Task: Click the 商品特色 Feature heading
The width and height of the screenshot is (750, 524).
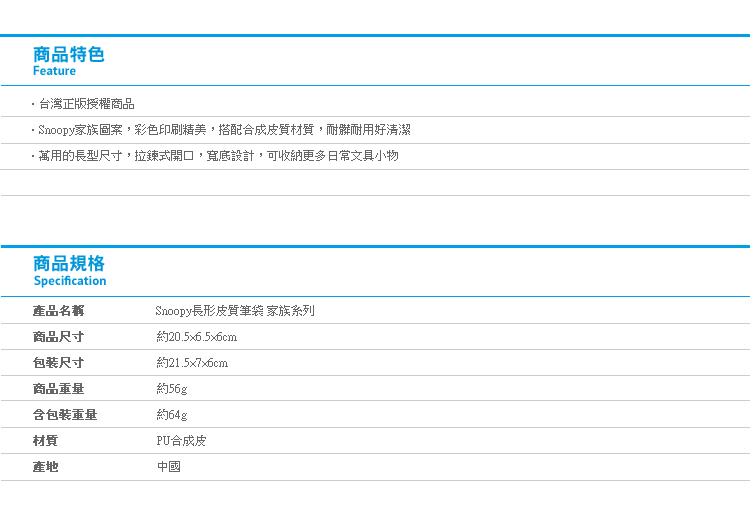Action: pos(68,61)
